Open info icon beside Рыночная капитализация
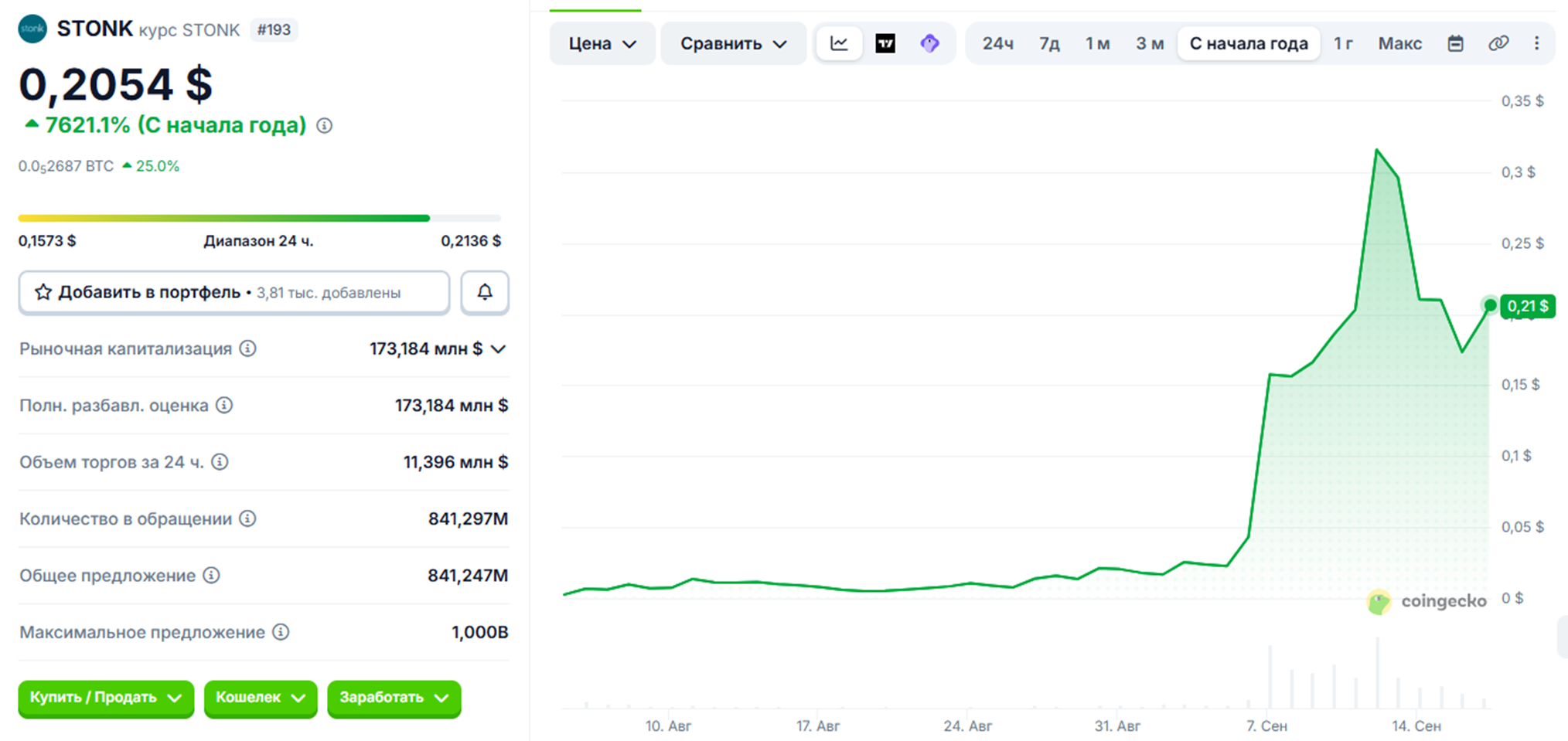Screen dimensions: 1568x741 click(x=247, y=348)
